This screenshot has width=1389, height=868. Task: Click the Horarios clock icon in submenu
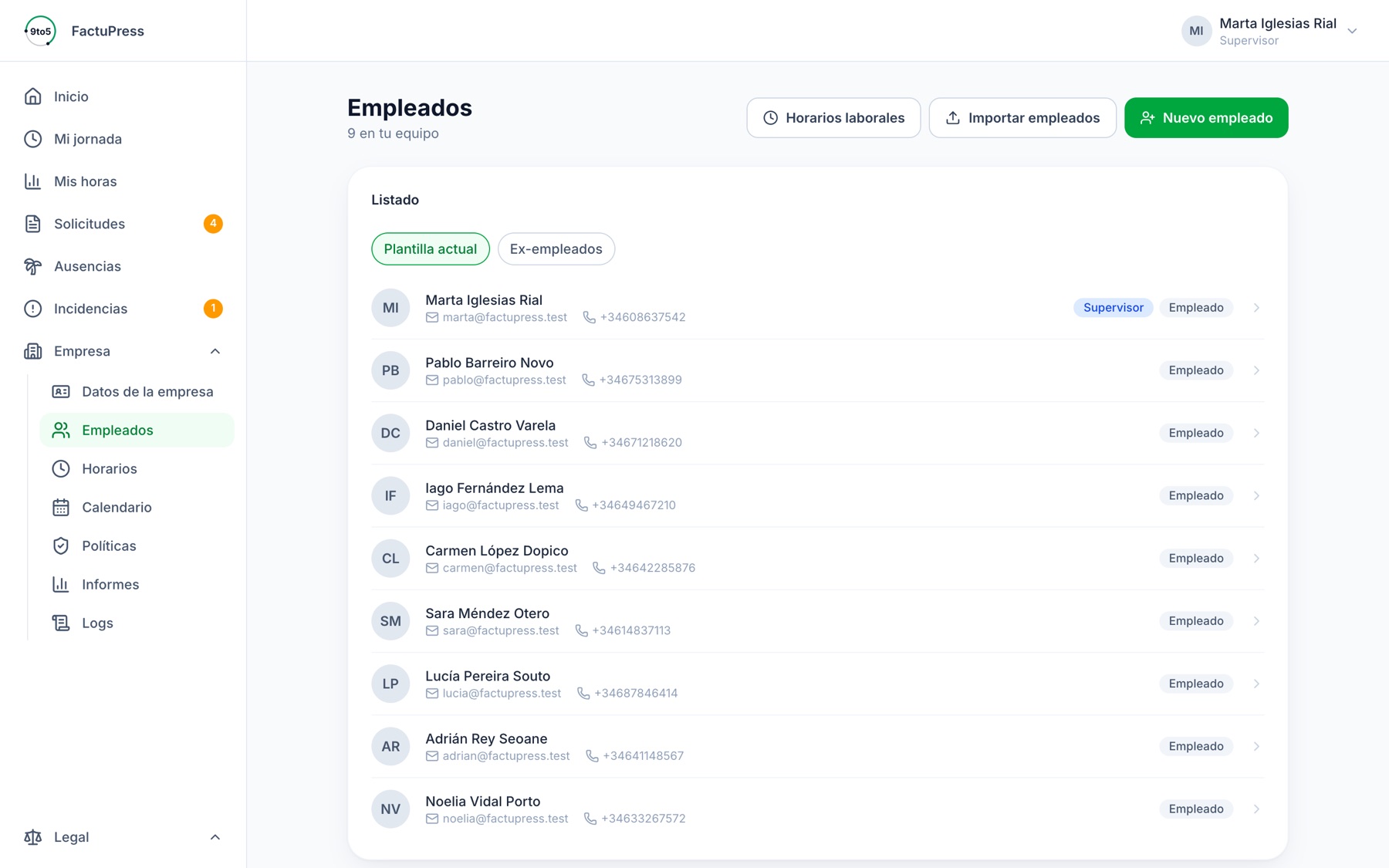(x=61, y=468)
